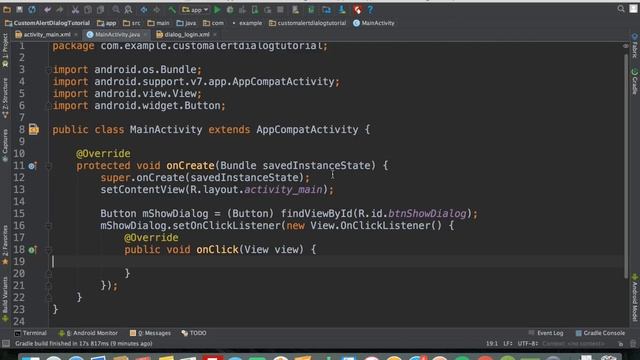The image size is (640, 360).
Task: Open the LF line separator selector
Action: (x=507, y=344)
